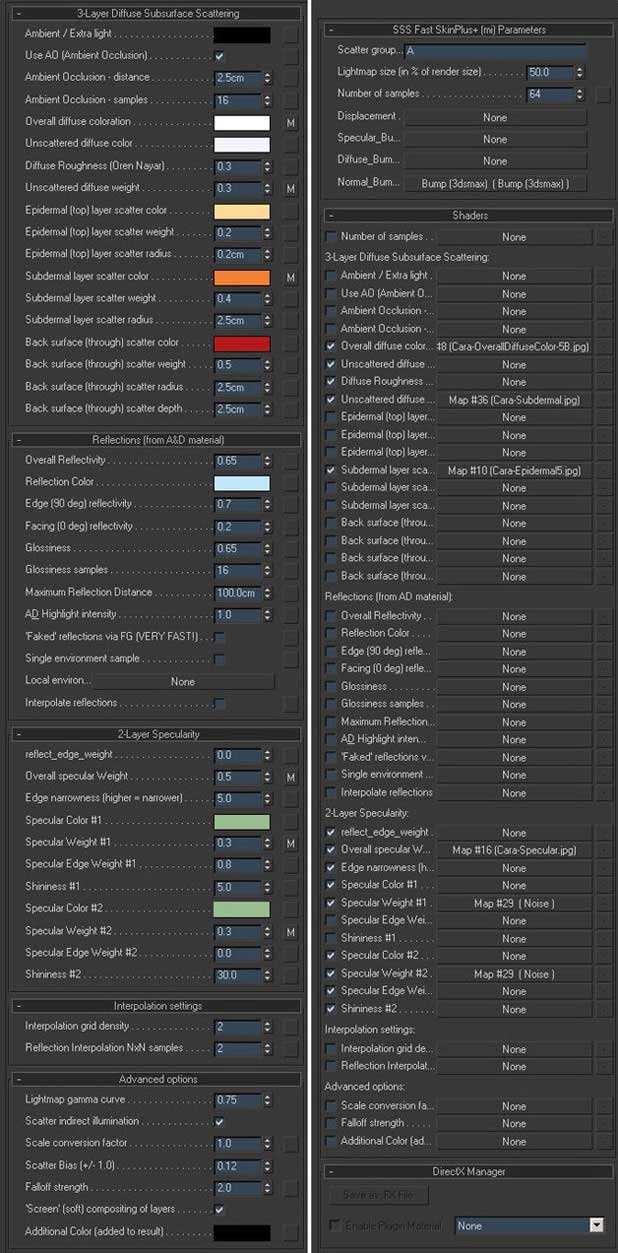The width and height of the screenshot is (618, 1253).
Task: Open the map button for Subdermal layer scatter color
Action: [x=291, y=277]
